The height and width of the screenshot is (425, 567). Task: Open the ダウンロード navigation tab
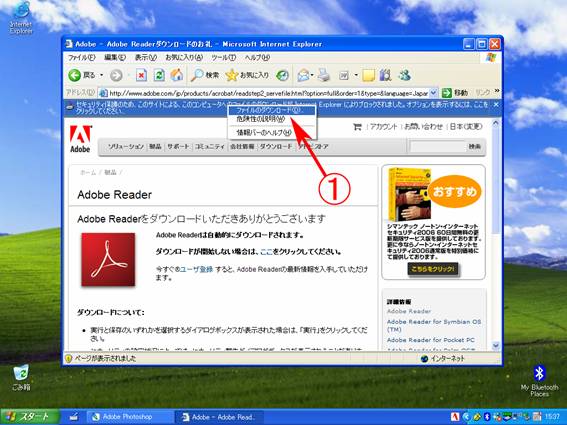(x=276, y=146)
